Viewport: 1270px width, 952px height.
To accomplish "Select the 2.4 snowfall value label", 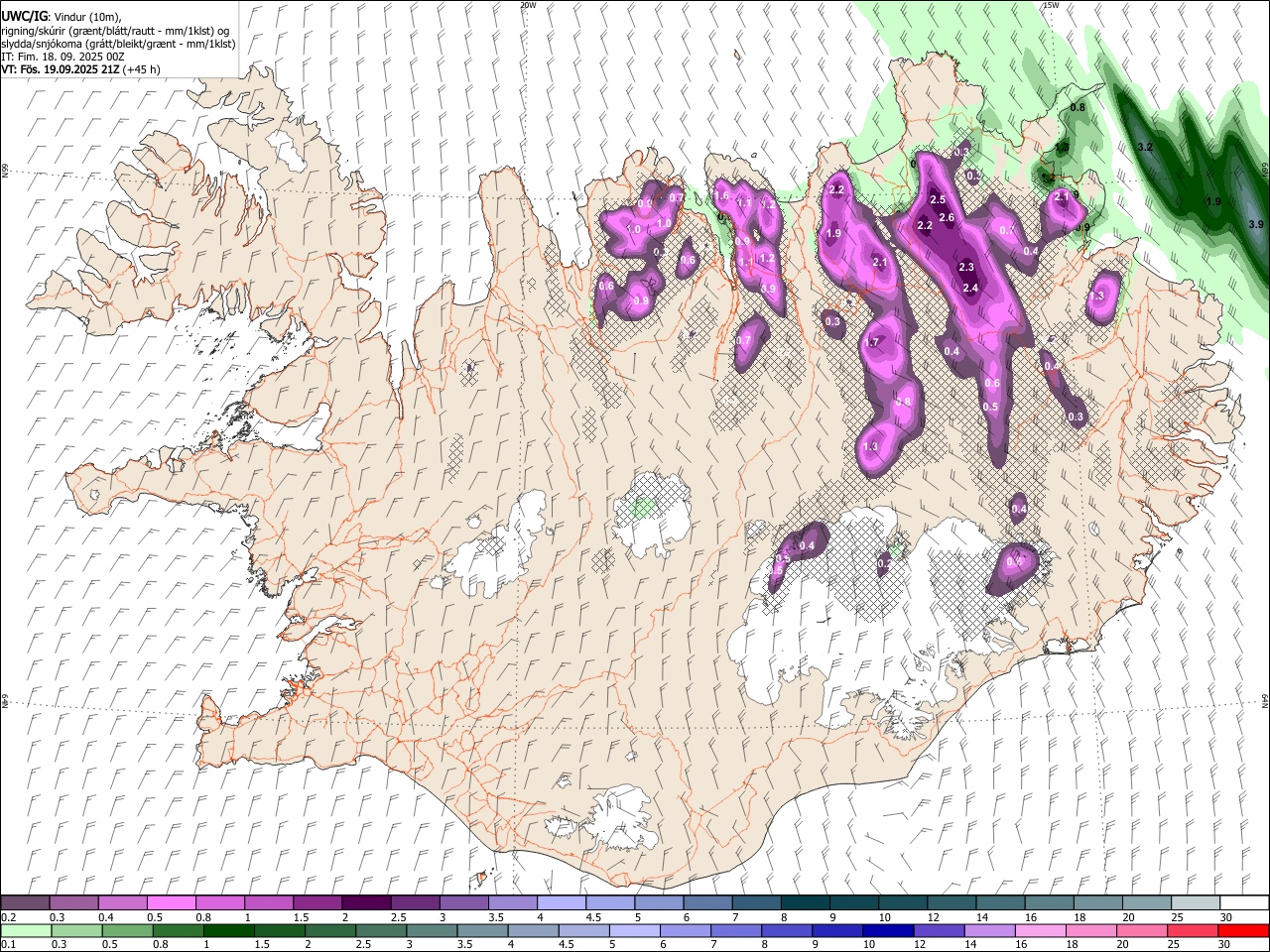I will (x=970, y=288).
